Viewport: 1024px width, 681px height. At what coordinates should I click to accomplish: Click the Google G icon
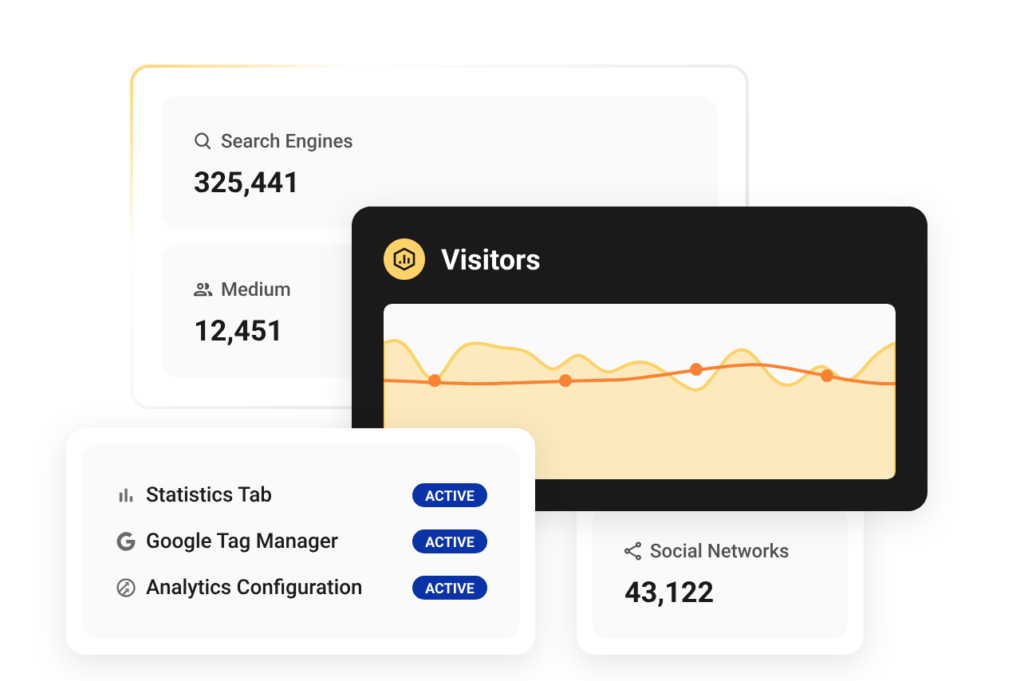click(x=126, y=542)
